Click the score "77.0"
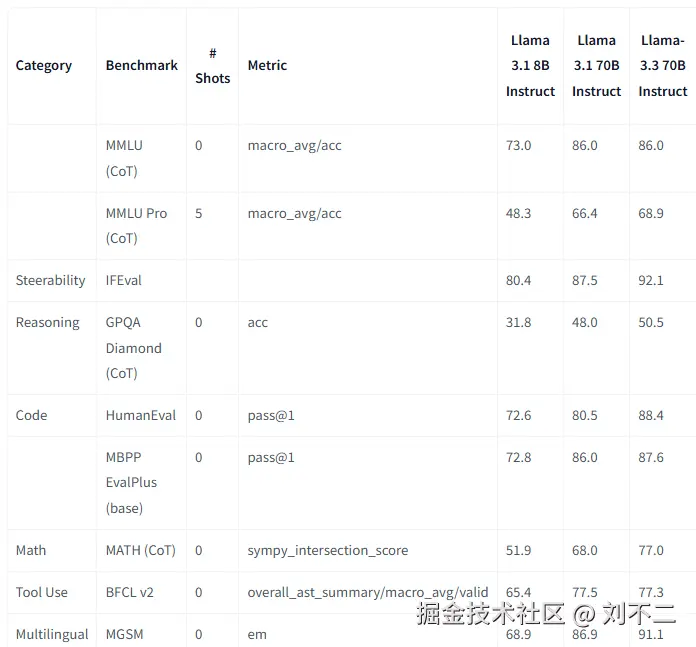 point(651,551)
